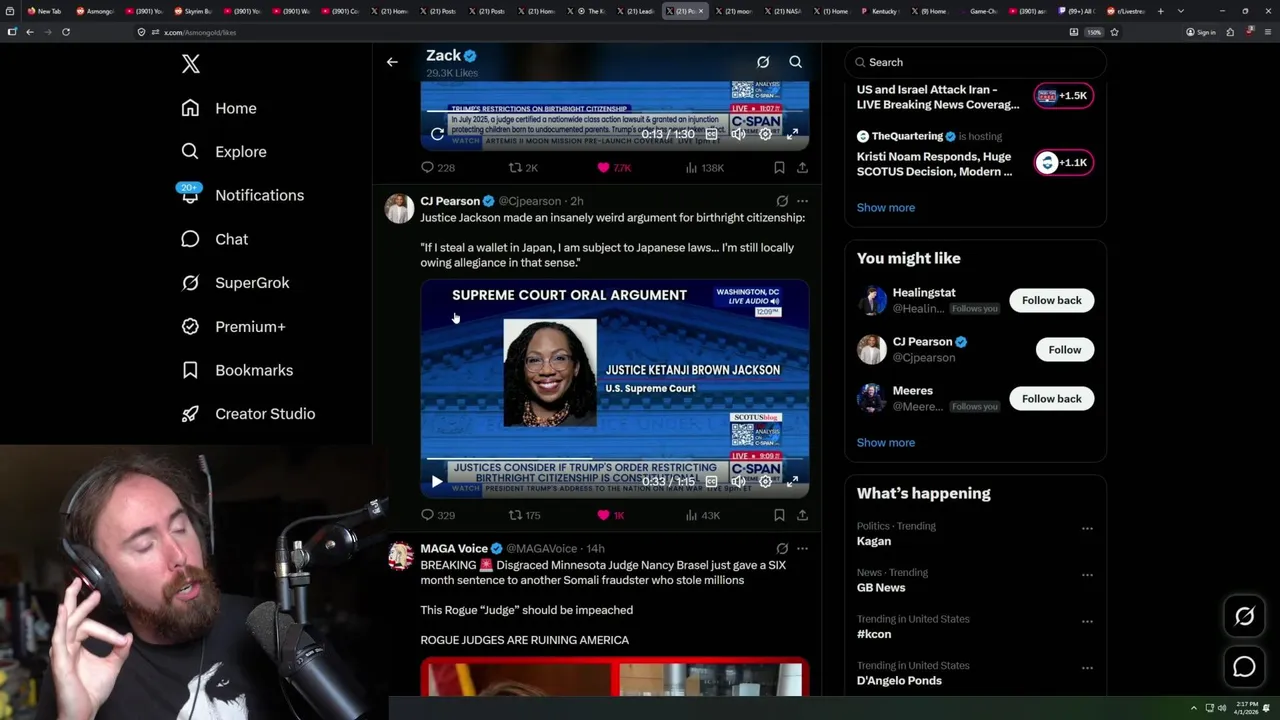Open the floating Grok button

tap(1244, 616)
